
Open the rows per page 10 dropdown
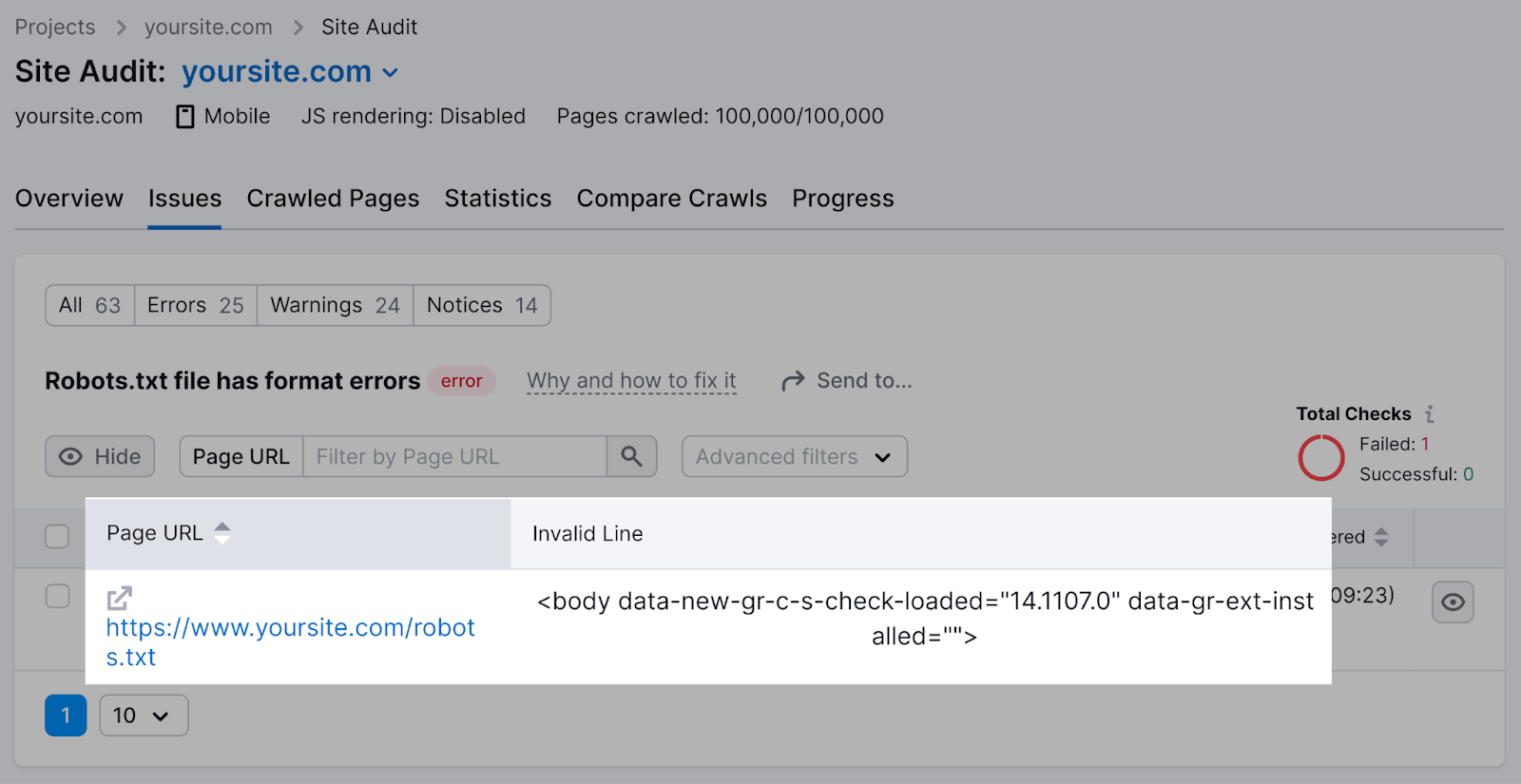[144, 716]
